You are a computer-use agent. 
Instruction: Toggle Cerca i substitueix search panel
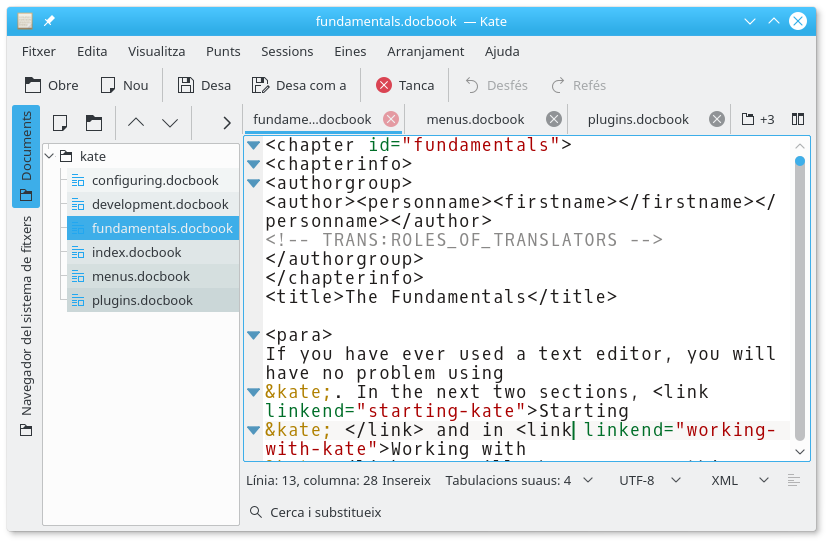(315, 512)
